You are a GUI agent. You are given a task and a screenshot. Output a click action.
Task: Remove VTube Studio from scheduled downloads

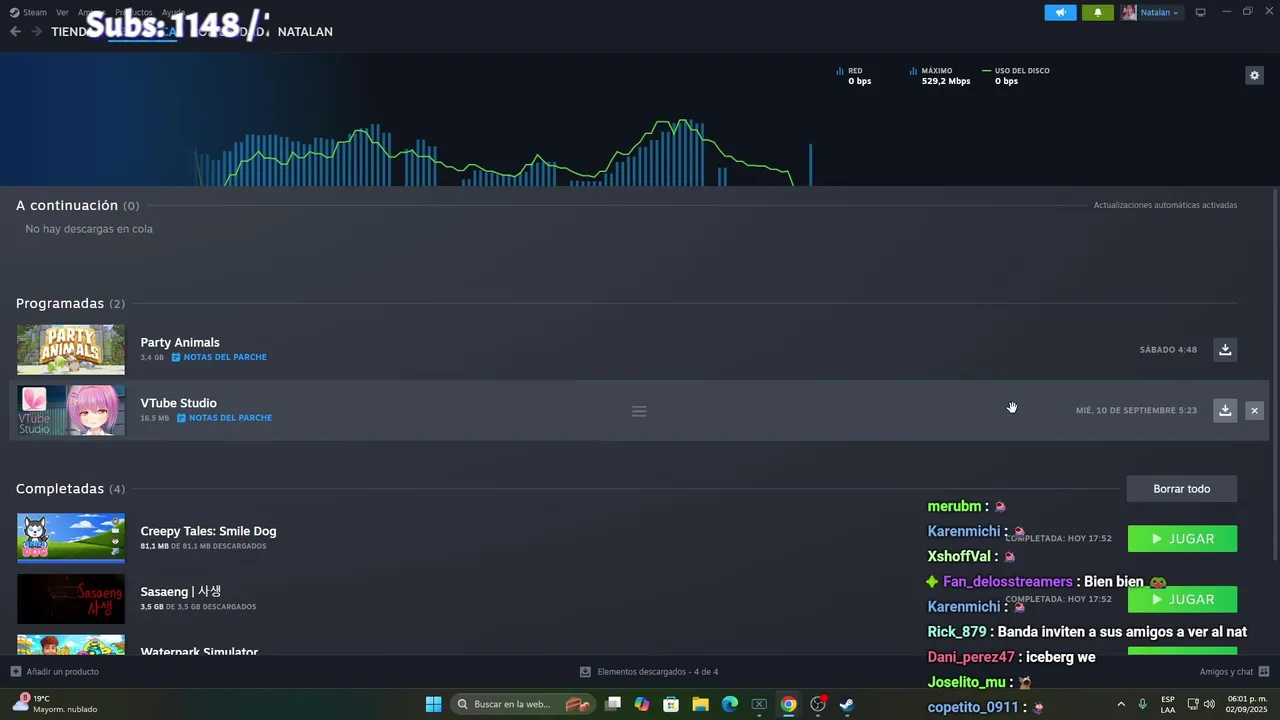(1254, 410)
